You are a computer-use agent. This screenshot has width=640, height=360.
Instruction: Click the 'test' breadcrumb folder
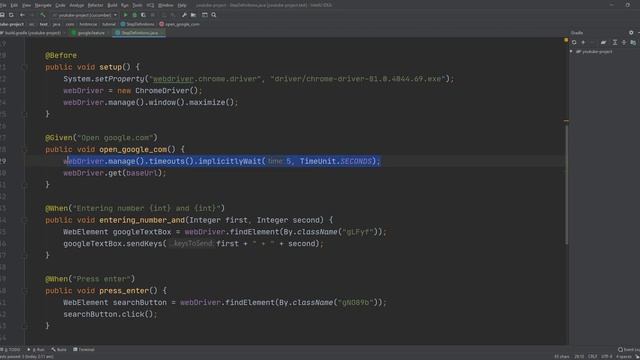point(44,24)
